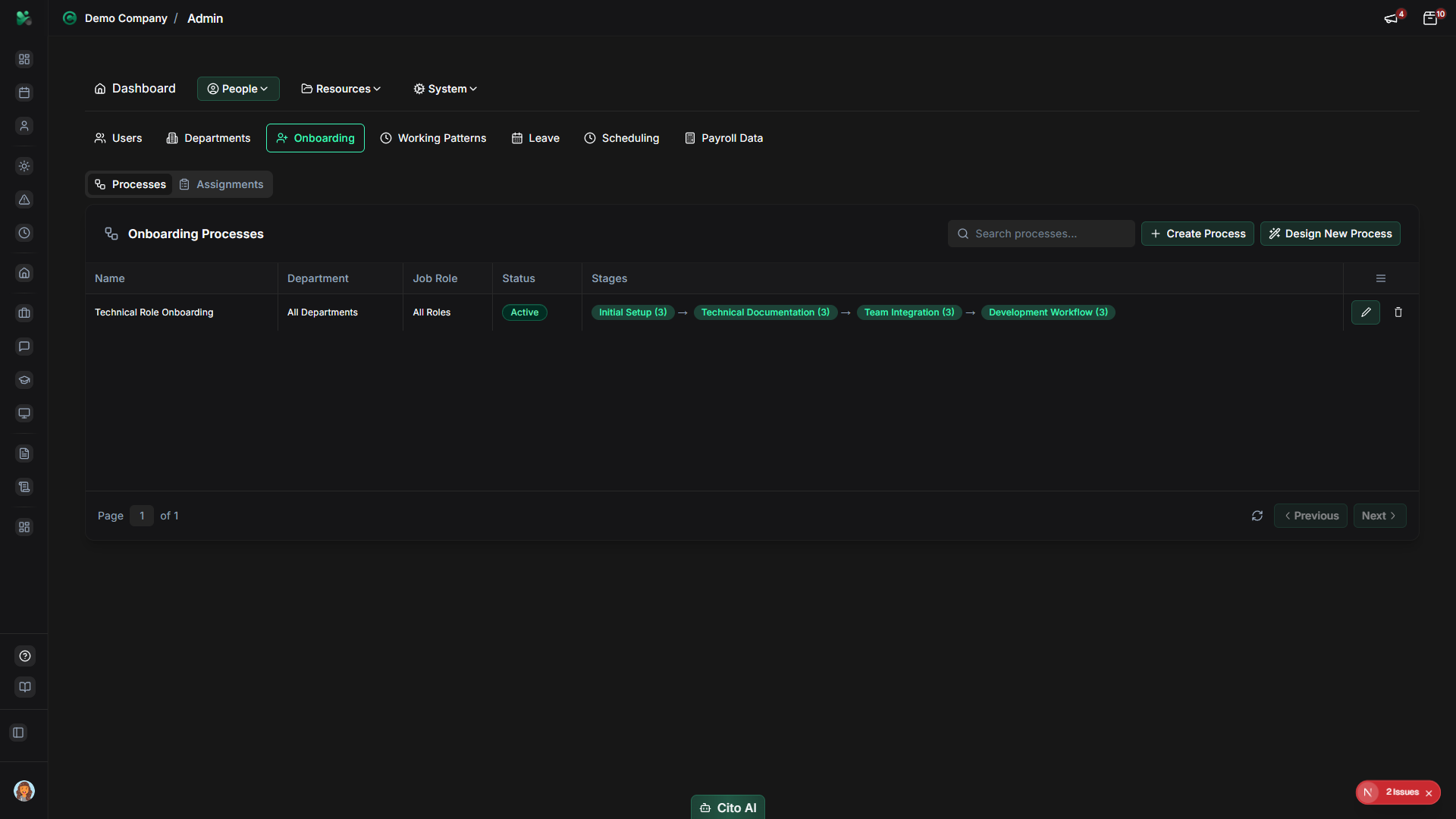The image size is (1456, 819).
Task: Click the warning triangle icon in the sidebar
Action: click(24, 200)
